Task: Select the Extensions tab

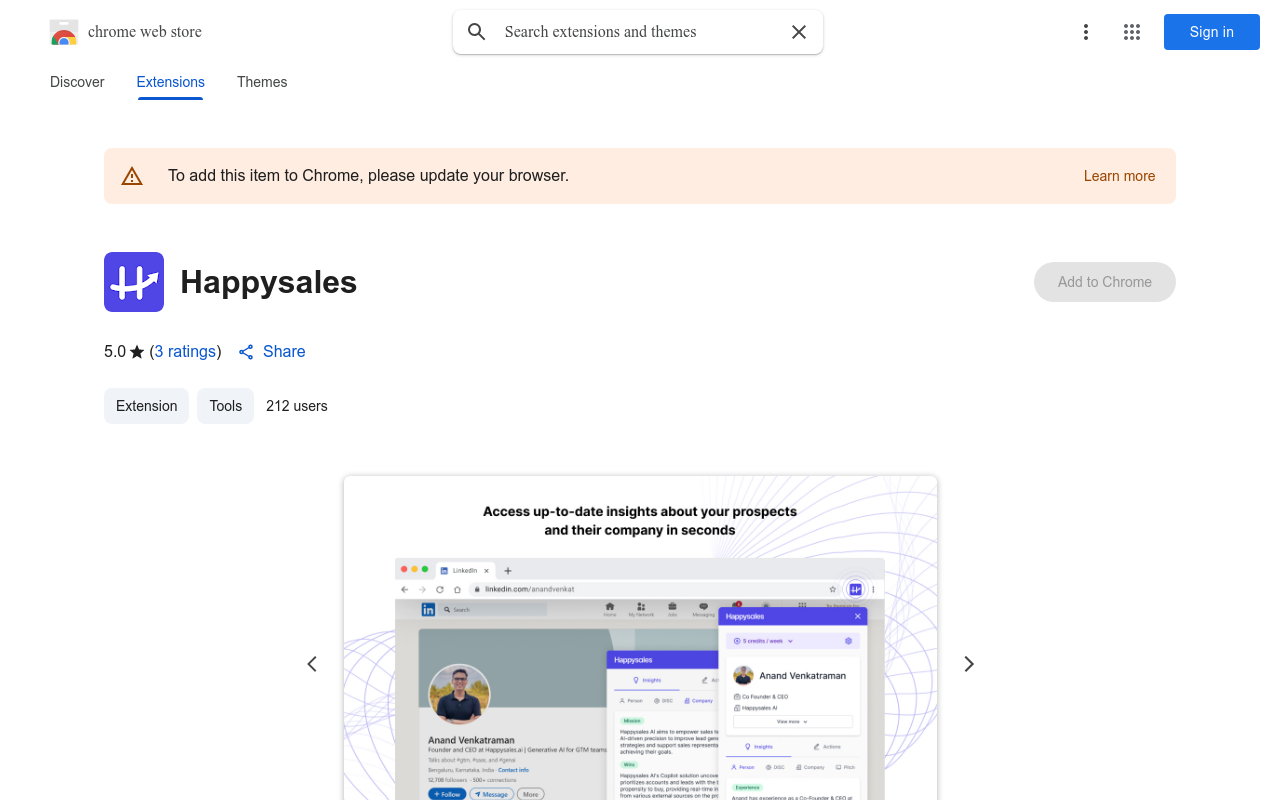Action: tap(171, 82)
